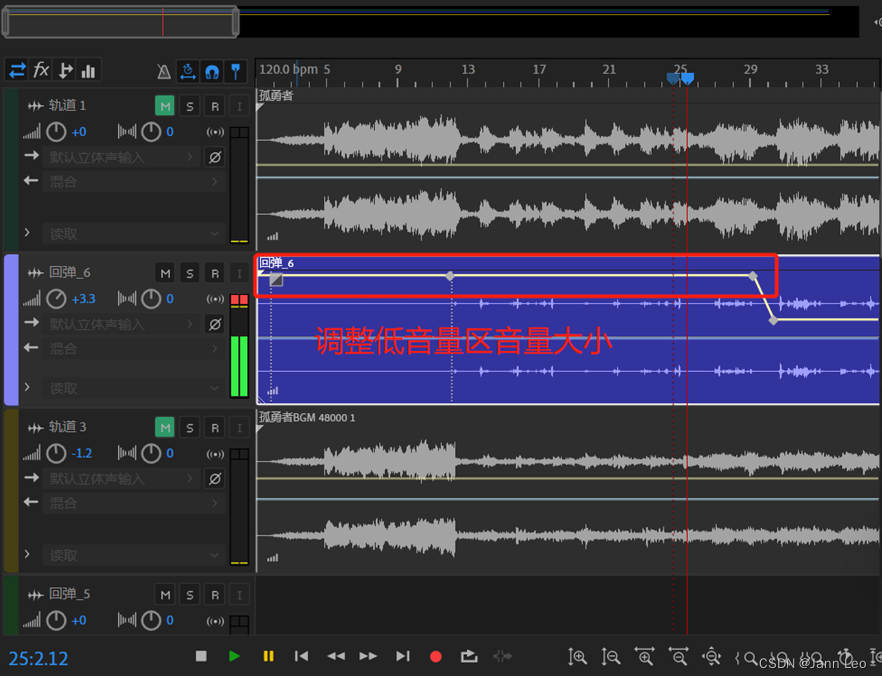Open output 混合 dropdown on 回弹_6
This screenshot has height=679, width=882.
[x=134, y=348]
